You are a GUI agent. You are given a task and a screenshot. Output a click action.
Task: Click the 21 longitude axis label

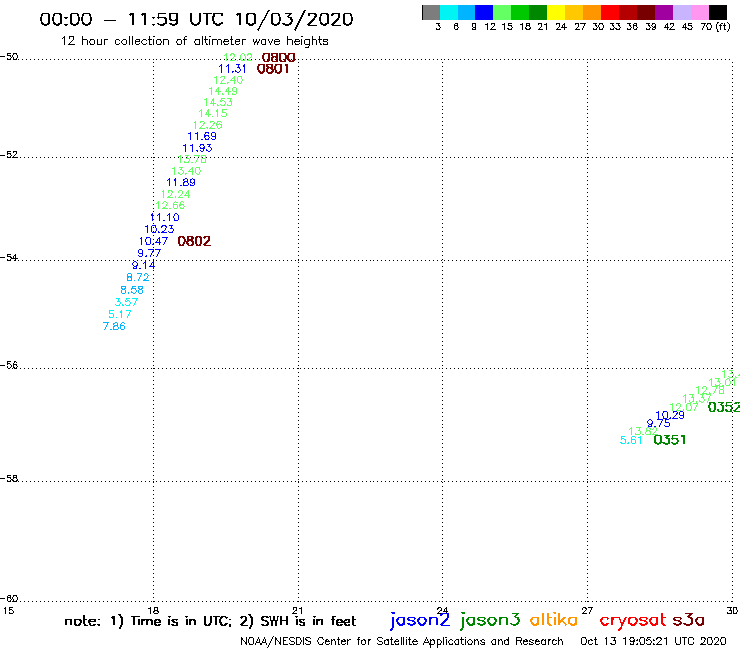[x=298, y=611]
